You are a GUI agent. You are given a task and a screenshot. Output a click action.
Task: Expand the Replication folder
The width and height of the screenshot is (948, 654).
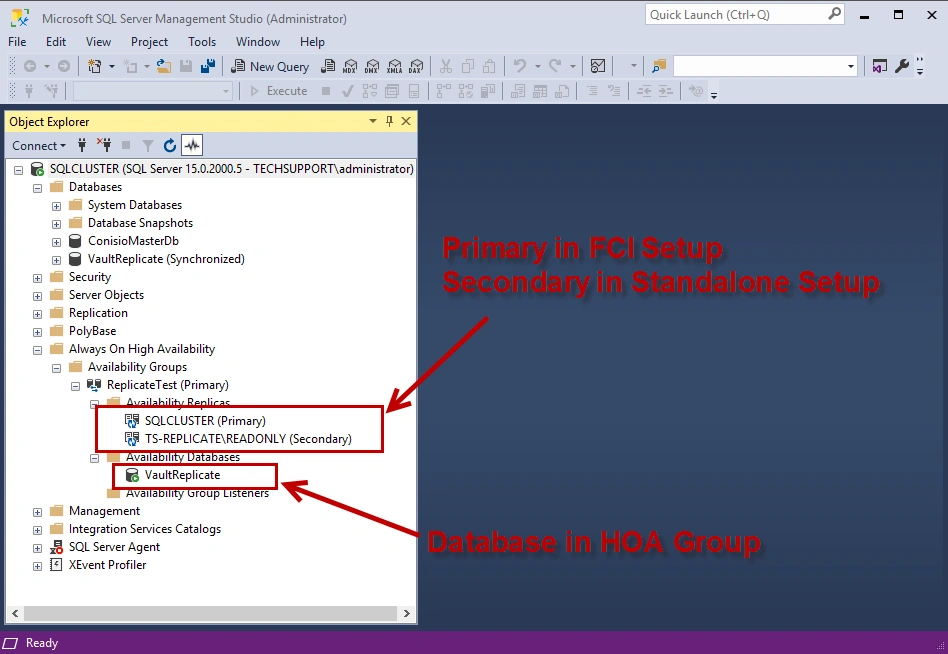37,314
